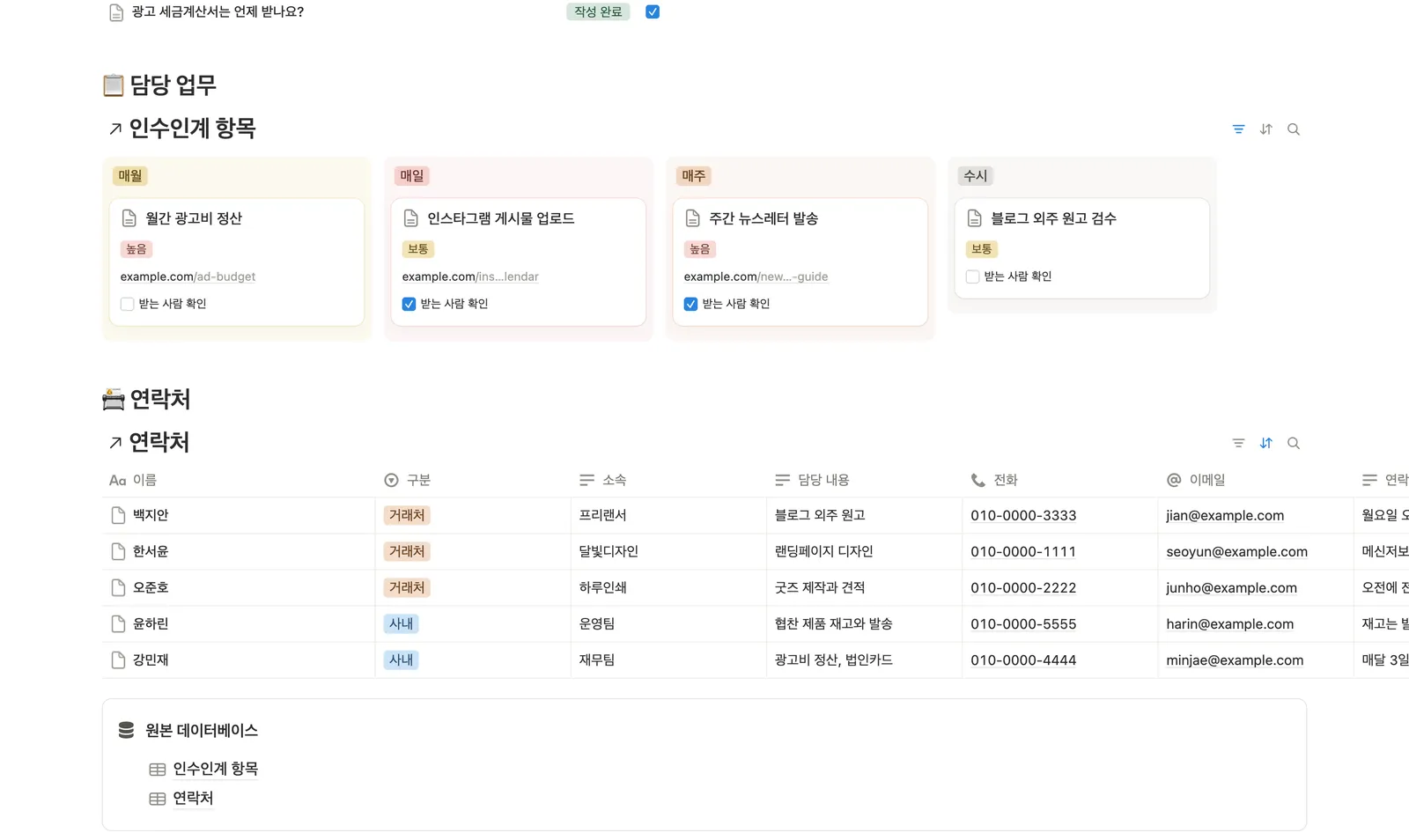The image size is (1409, 840).
Task: Click email jian@example.com
Action: 1225,516
